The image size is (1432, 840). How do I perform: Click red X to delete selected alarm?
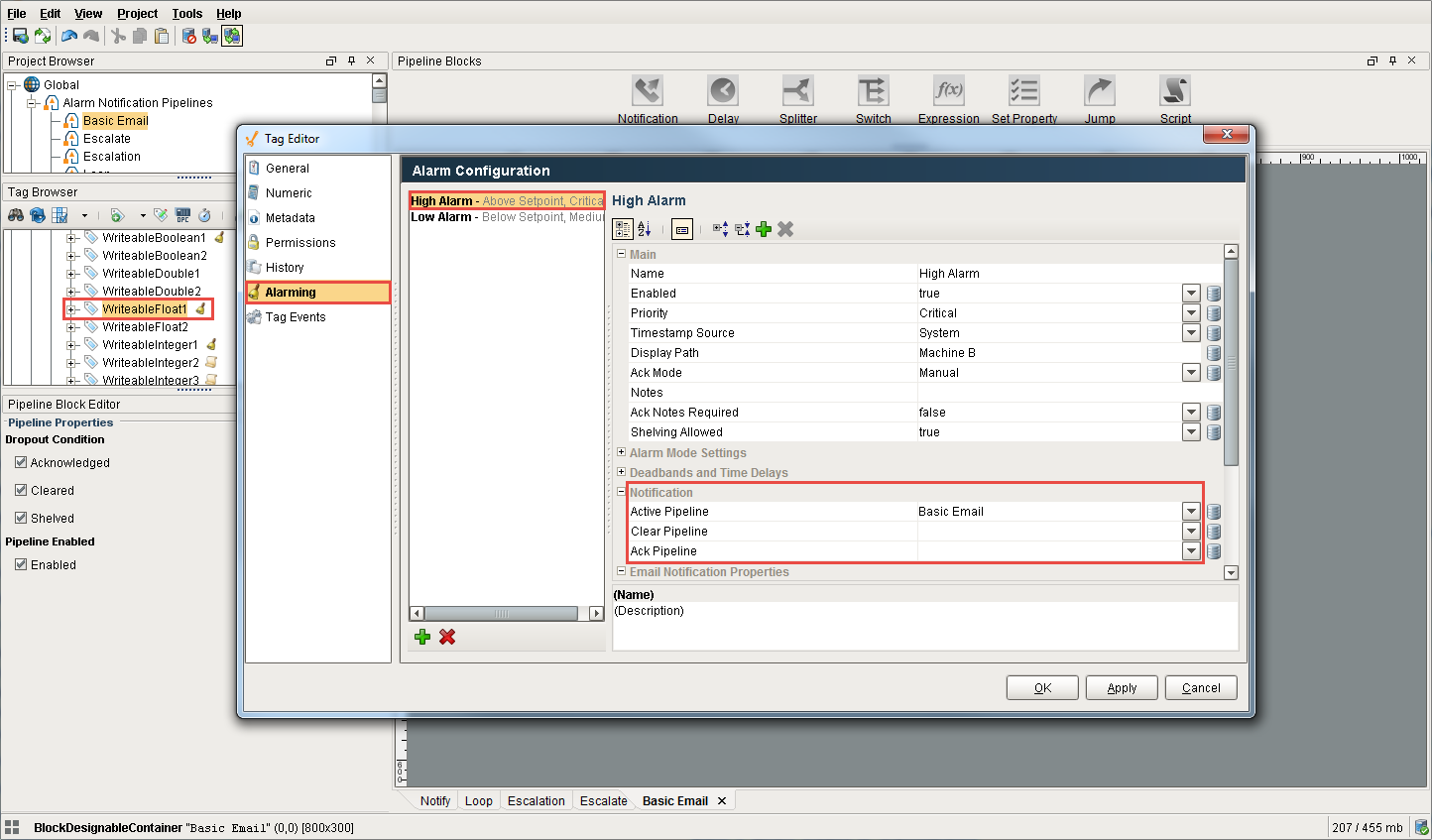447,637
